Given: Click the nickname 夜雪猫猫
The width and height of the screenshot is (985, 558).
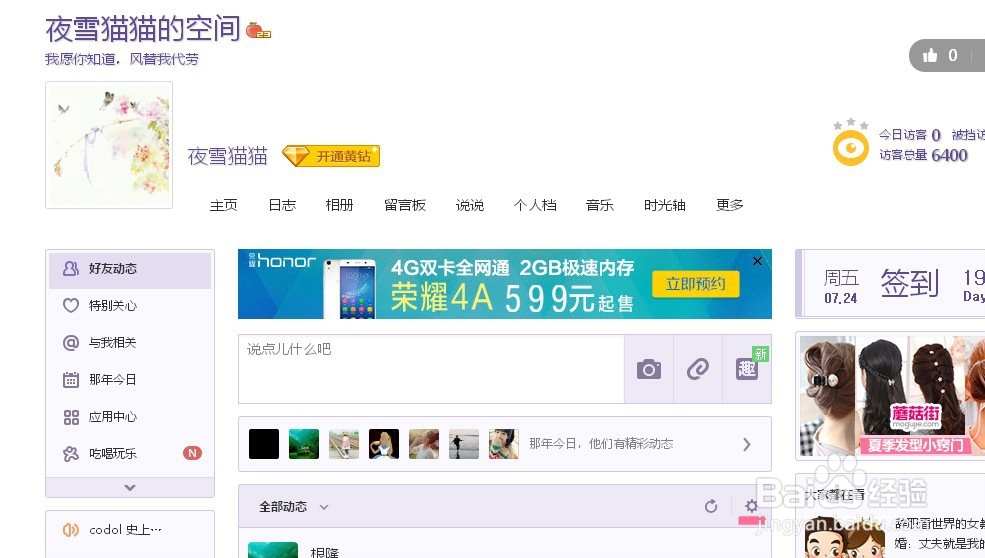Looking at the screenshot, I should 227,156.
